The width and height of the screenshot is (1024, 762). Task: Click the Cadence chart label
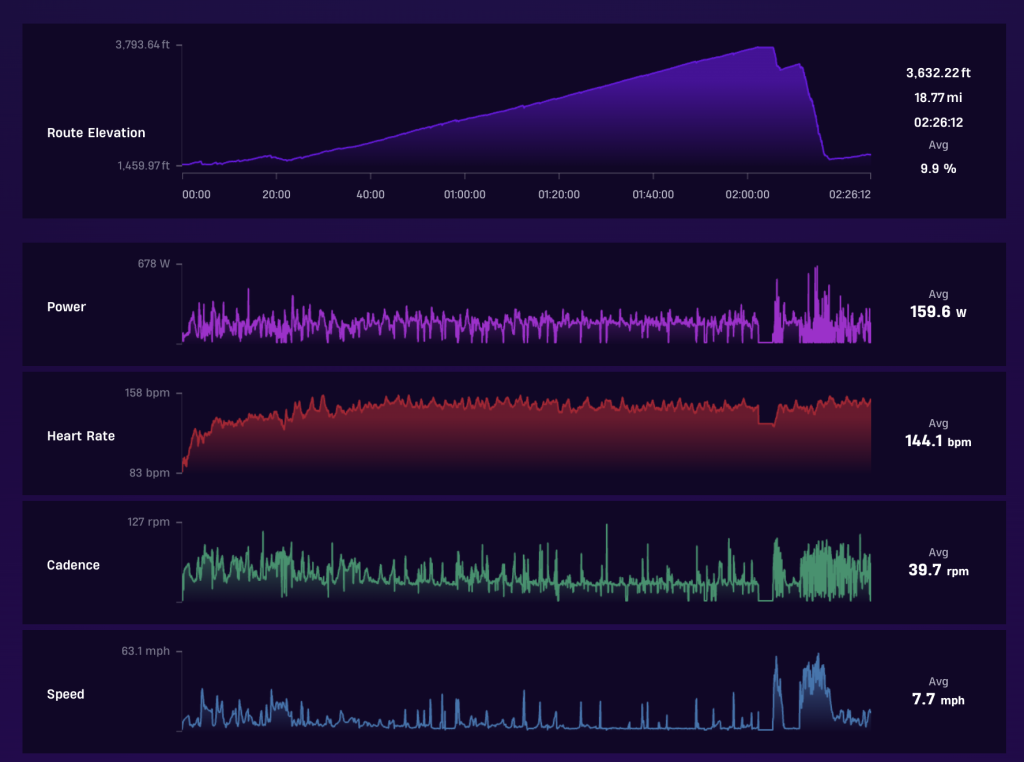[73, 565]
